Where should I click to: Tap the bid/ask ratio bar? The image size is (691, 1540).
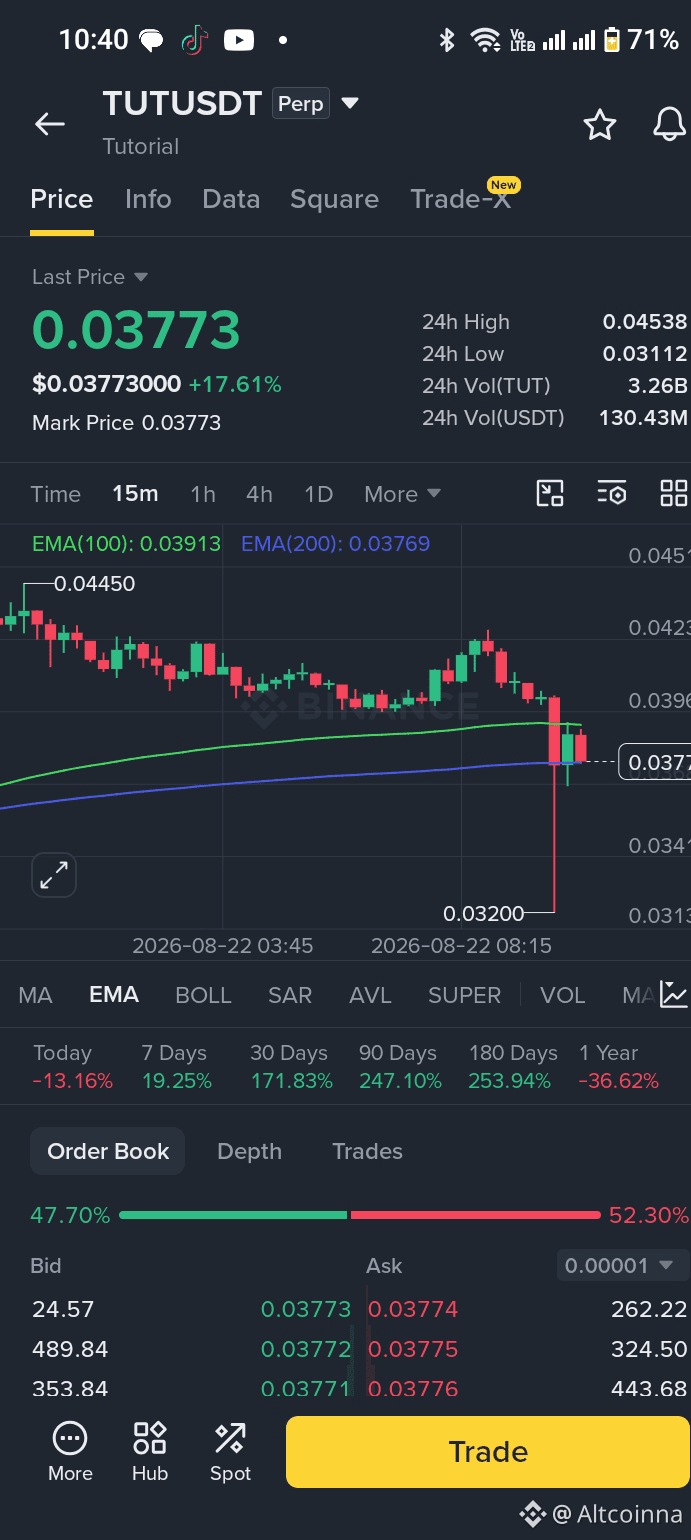click(360, 1215)
